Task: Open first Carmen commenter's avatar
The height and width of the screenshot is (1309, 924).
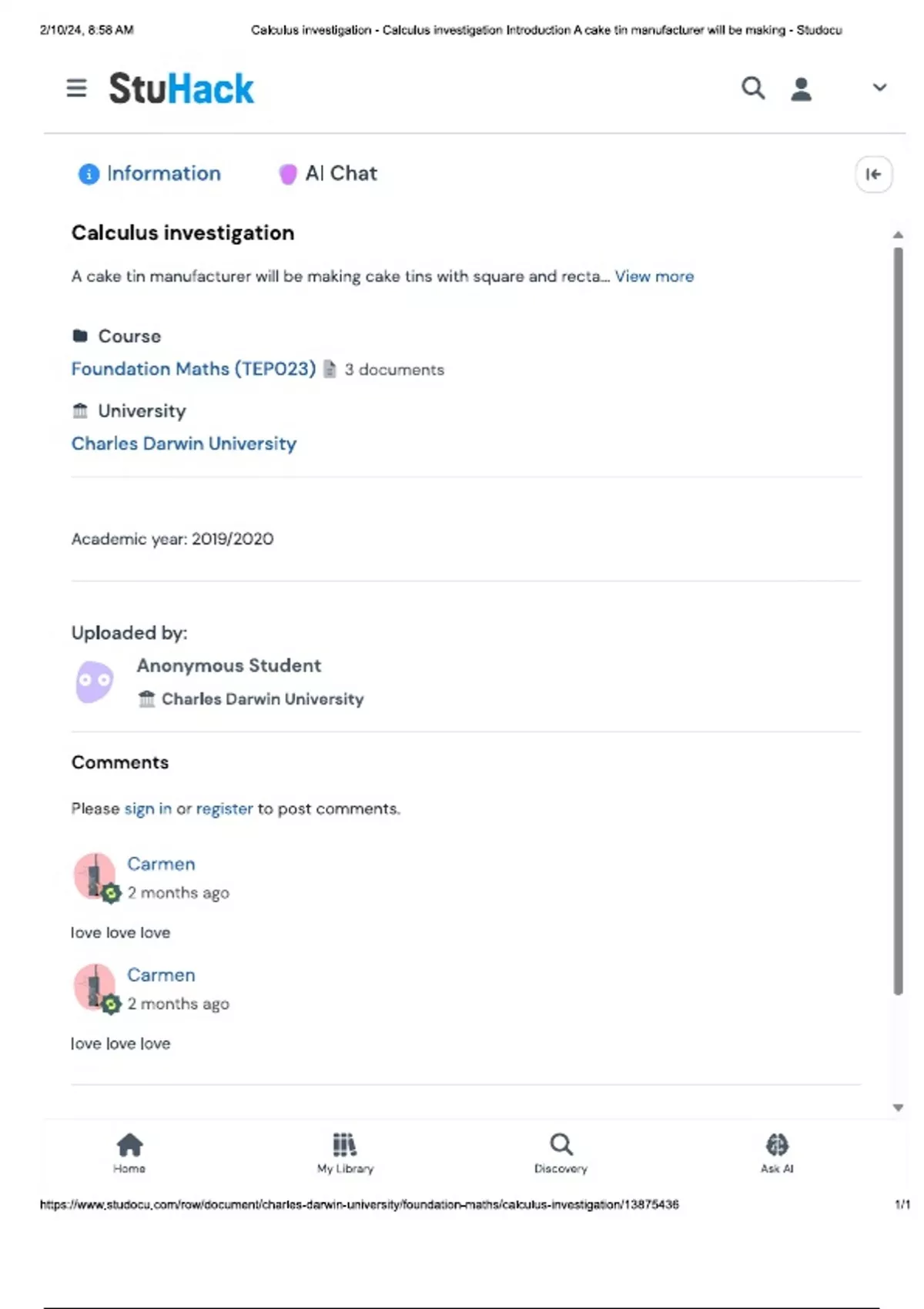Action: [x=95, y=875]
